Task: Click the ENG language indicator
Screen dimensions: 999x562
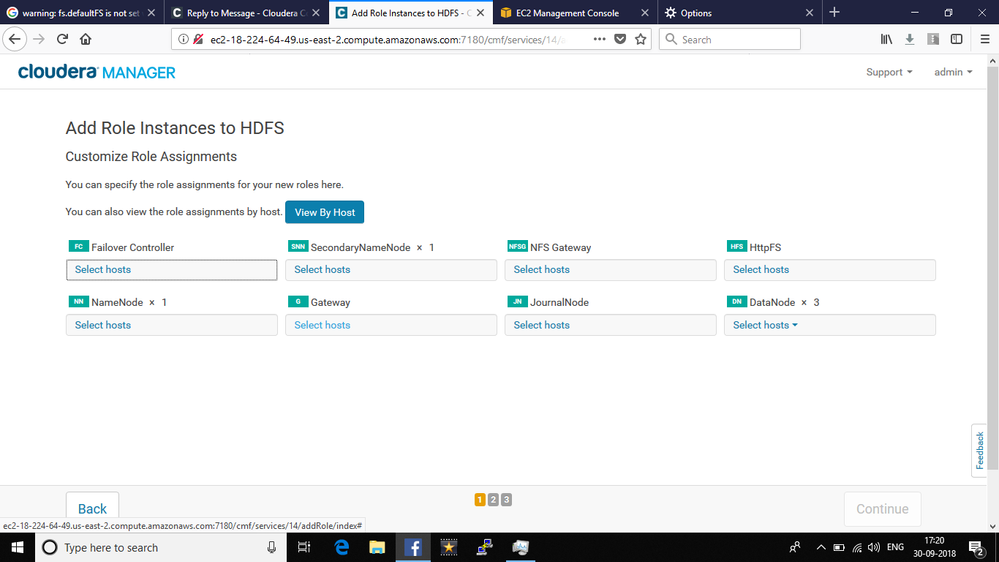Action: (895, 547)
